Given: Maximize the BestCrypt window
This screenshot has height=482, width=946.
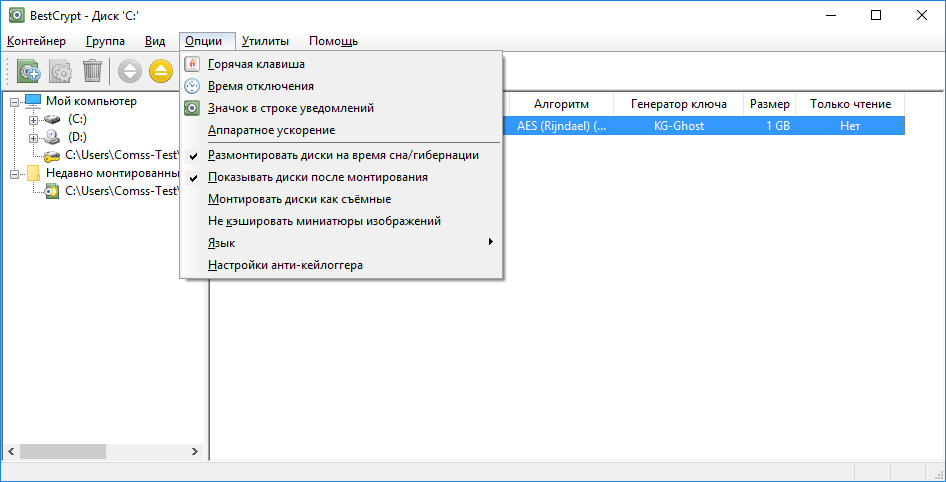Looking at the screenshot, I should coord(876,15).
